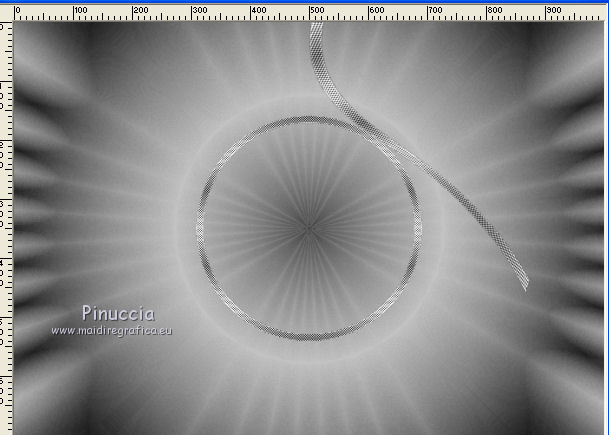The height and width of the screenshot is (435, 609).
Task: Click the center point of radial burst
Action: pyautogui.click(x=309, y=228)
